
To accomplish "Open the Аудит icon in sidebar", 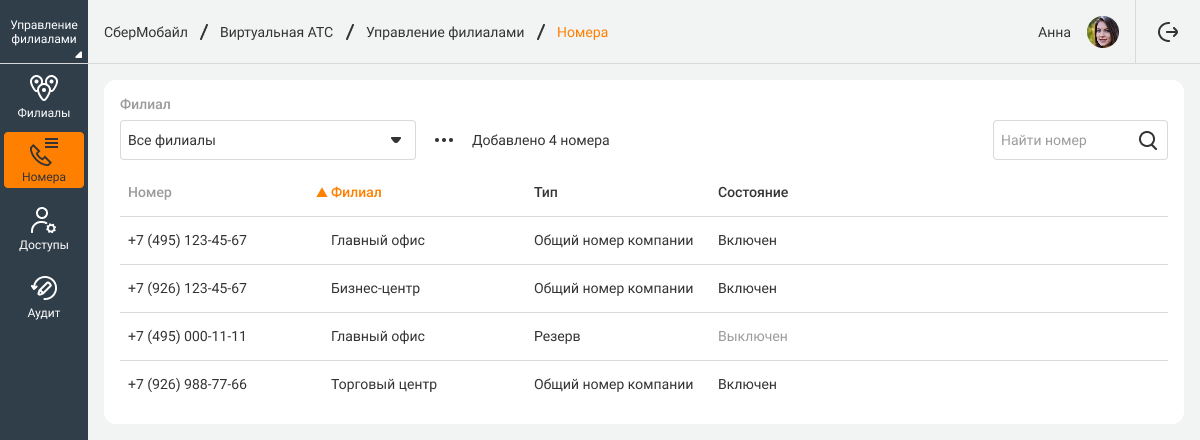I will [x=44, y=289].
